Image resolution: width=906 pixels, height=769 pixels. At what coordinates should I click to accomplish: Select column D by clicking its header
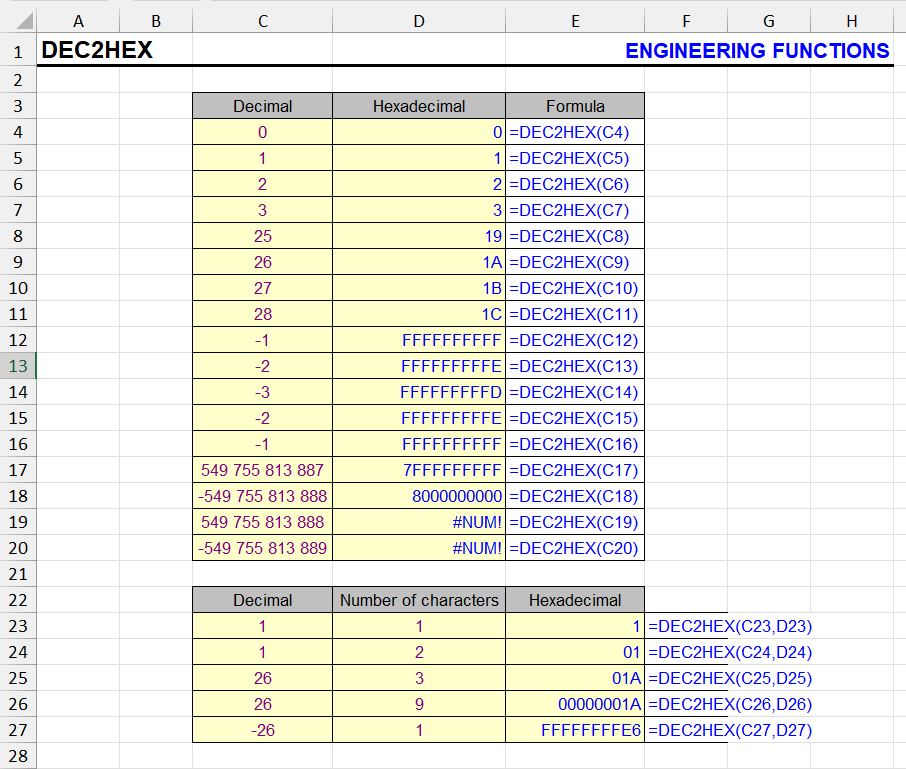(418, 20)
